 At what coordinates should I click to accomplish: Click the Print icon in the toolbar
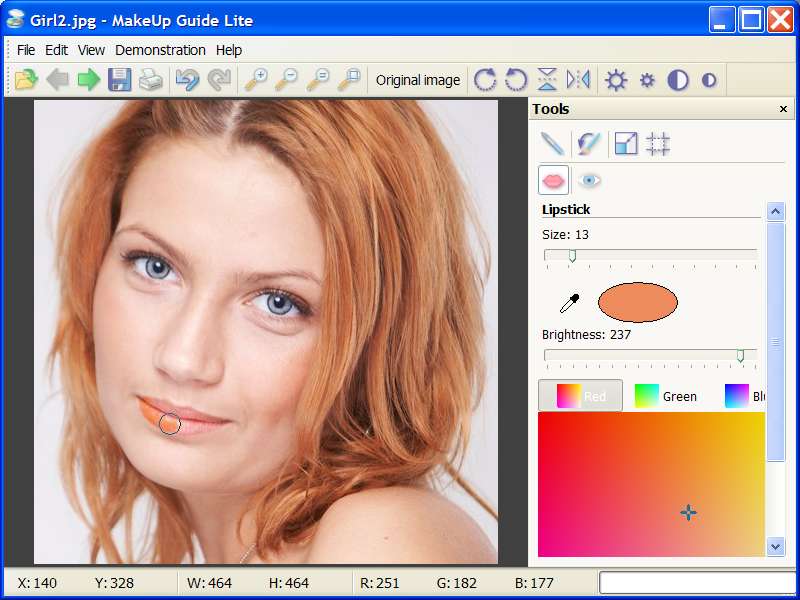click(151, 80)
